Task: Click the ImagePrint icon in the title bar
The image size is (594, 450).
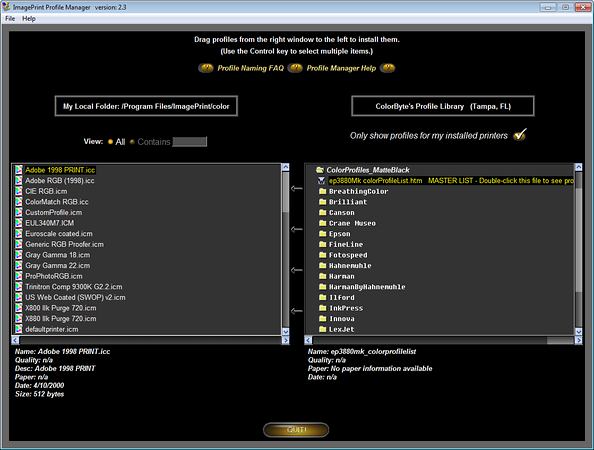Action: (6, 6)
